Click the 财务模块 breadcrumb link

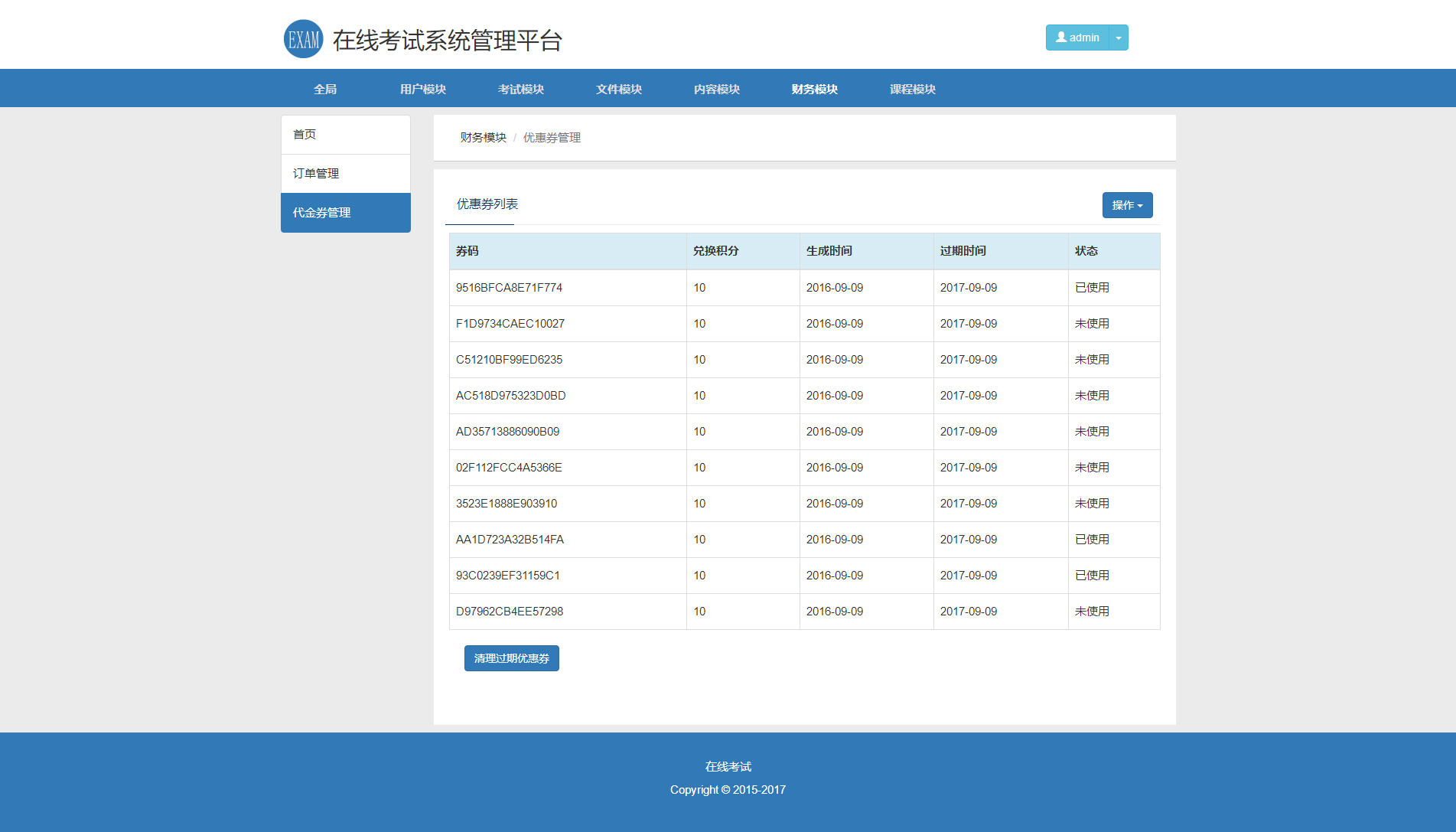483,138
